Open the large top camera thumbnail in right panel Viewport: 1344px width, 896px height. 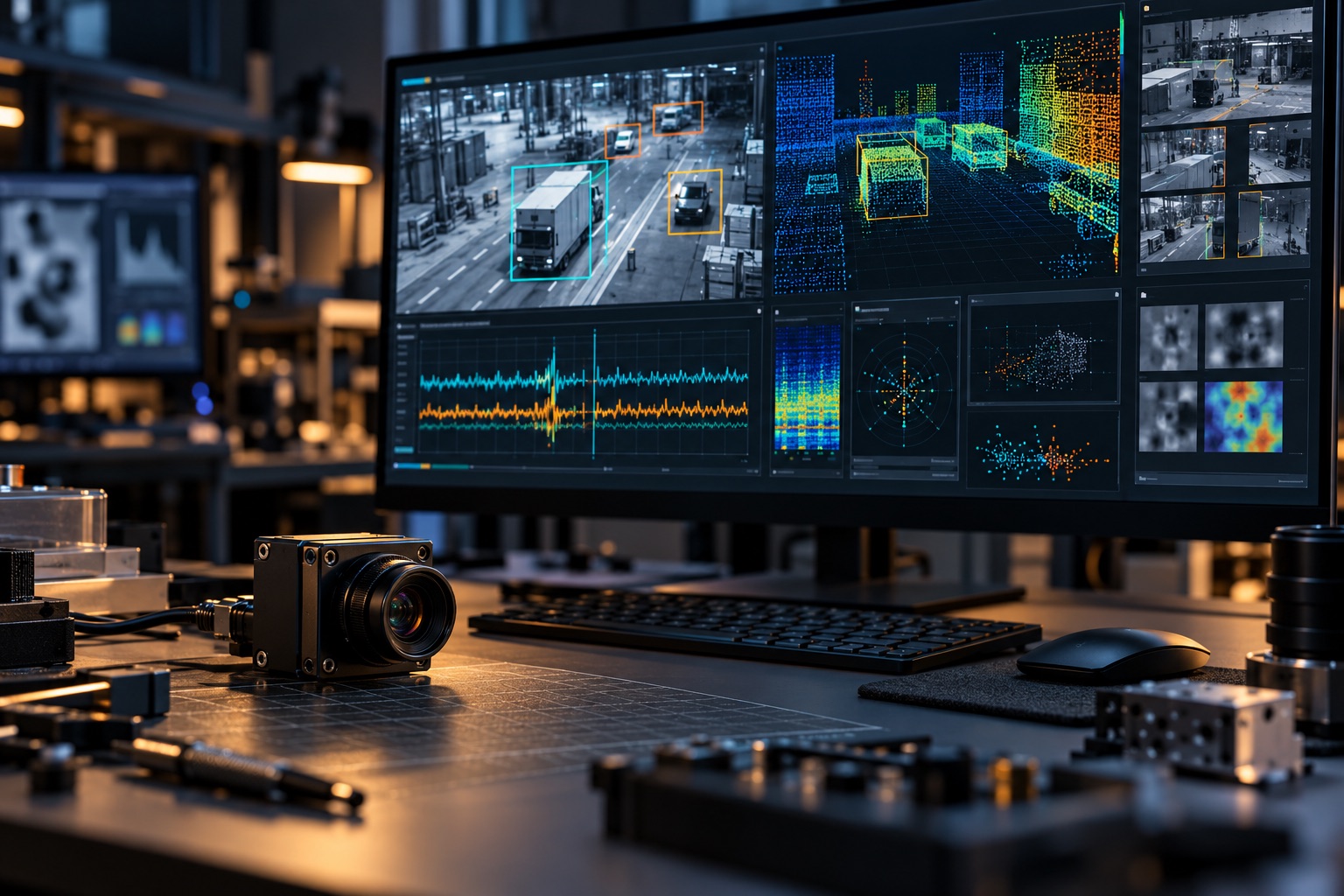(x=1226, y=68)
